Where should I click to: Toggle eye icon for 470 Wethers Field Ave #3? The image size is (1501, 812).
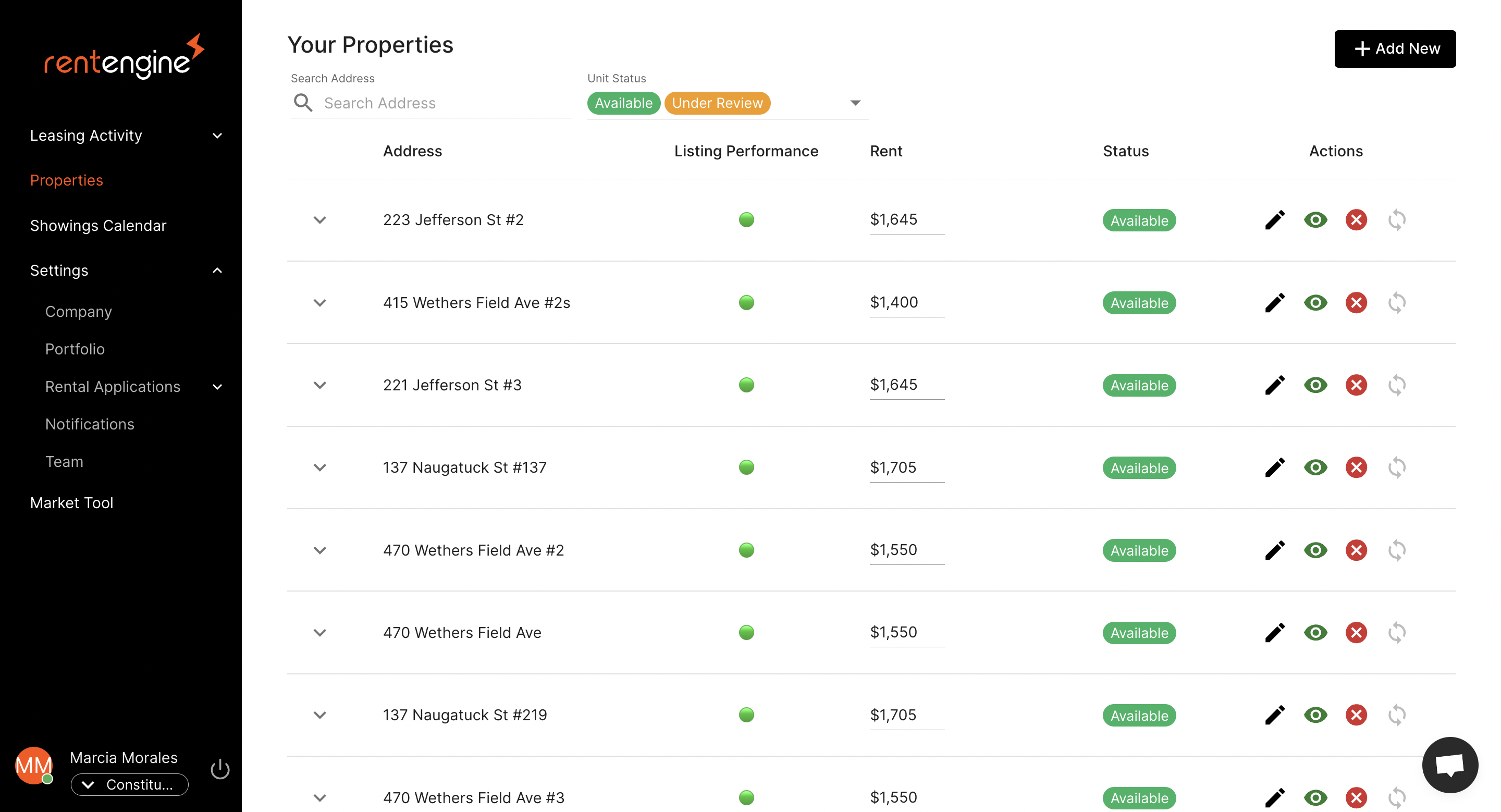point(1315,798)
